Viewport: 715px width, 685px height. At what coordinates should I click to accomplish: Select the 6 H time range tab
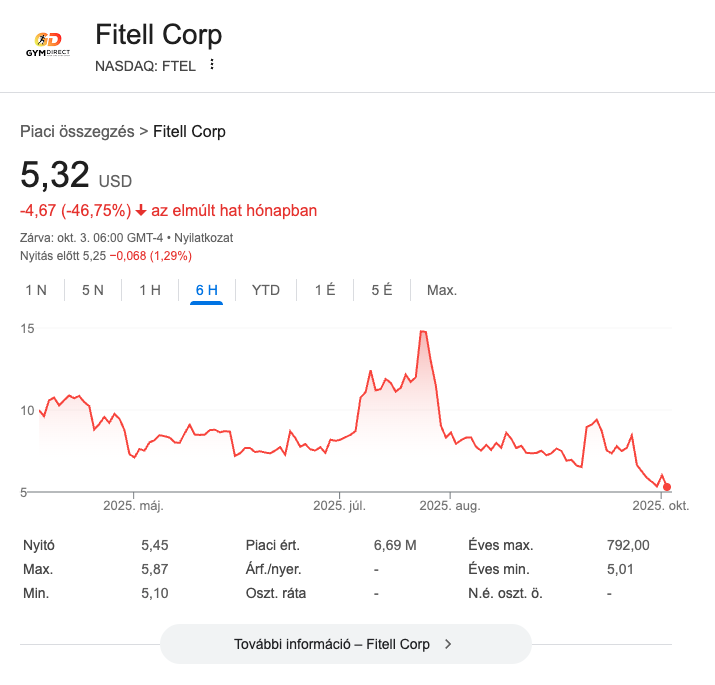(207, 290)
